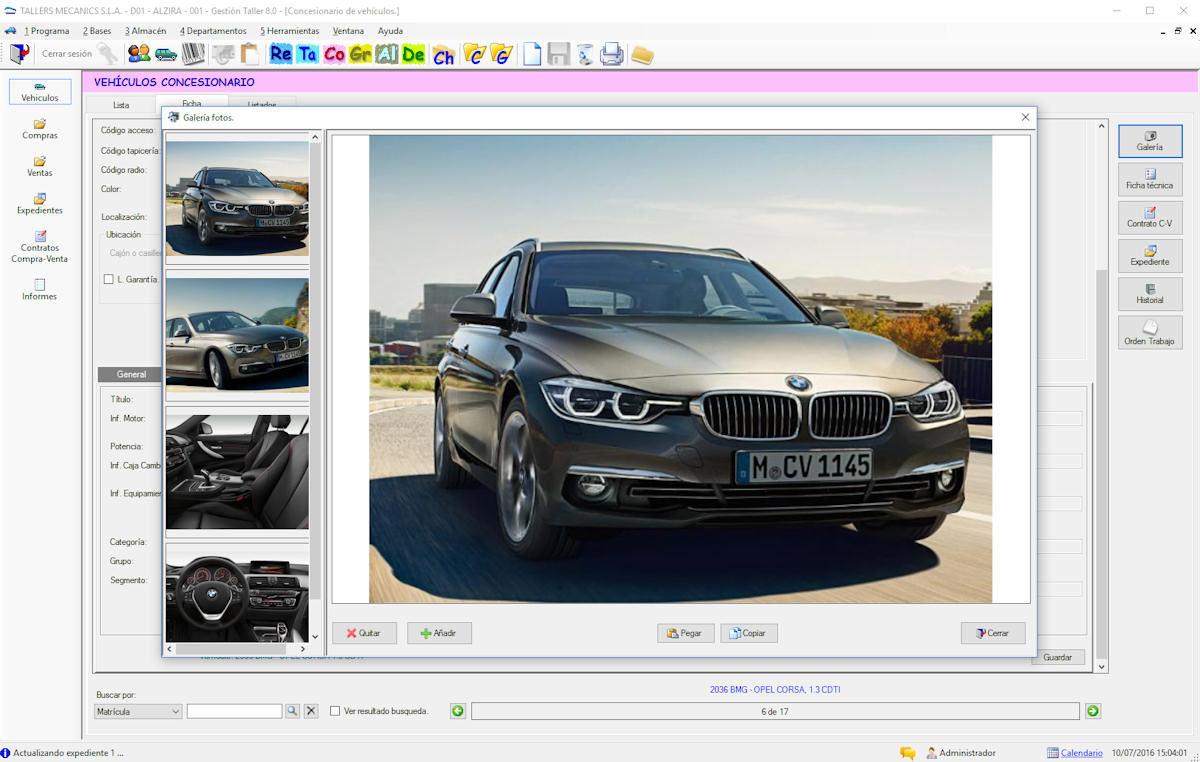The width and height of the screenshot is (1200, 762).
Task: Open Ventas in the left sidebar
Action: (x=40, y=167)
